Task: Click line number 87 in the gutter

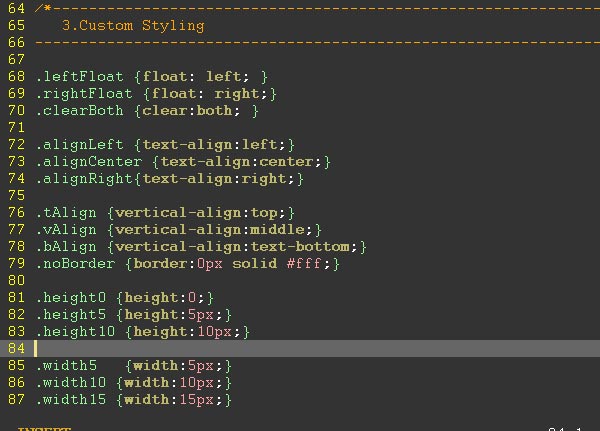Action: (16, 400)
